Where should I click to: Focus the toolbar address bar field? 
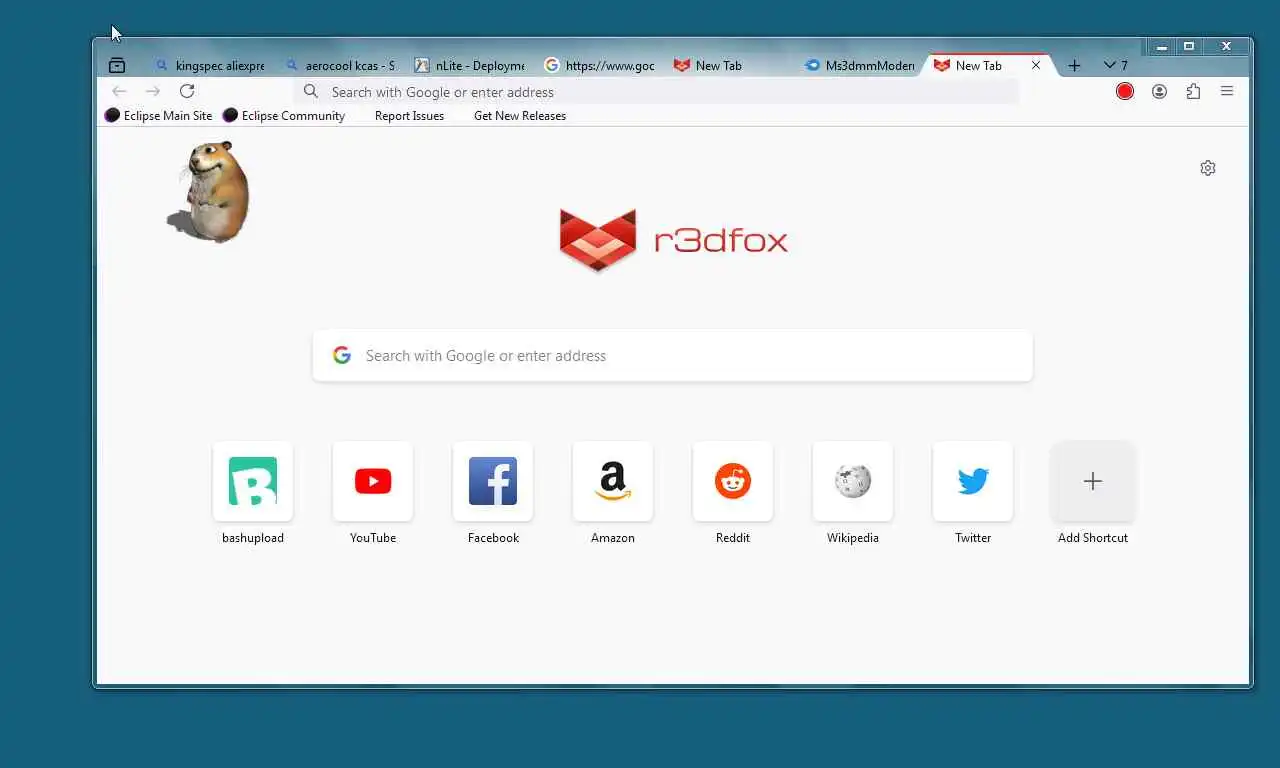[656, 92]
